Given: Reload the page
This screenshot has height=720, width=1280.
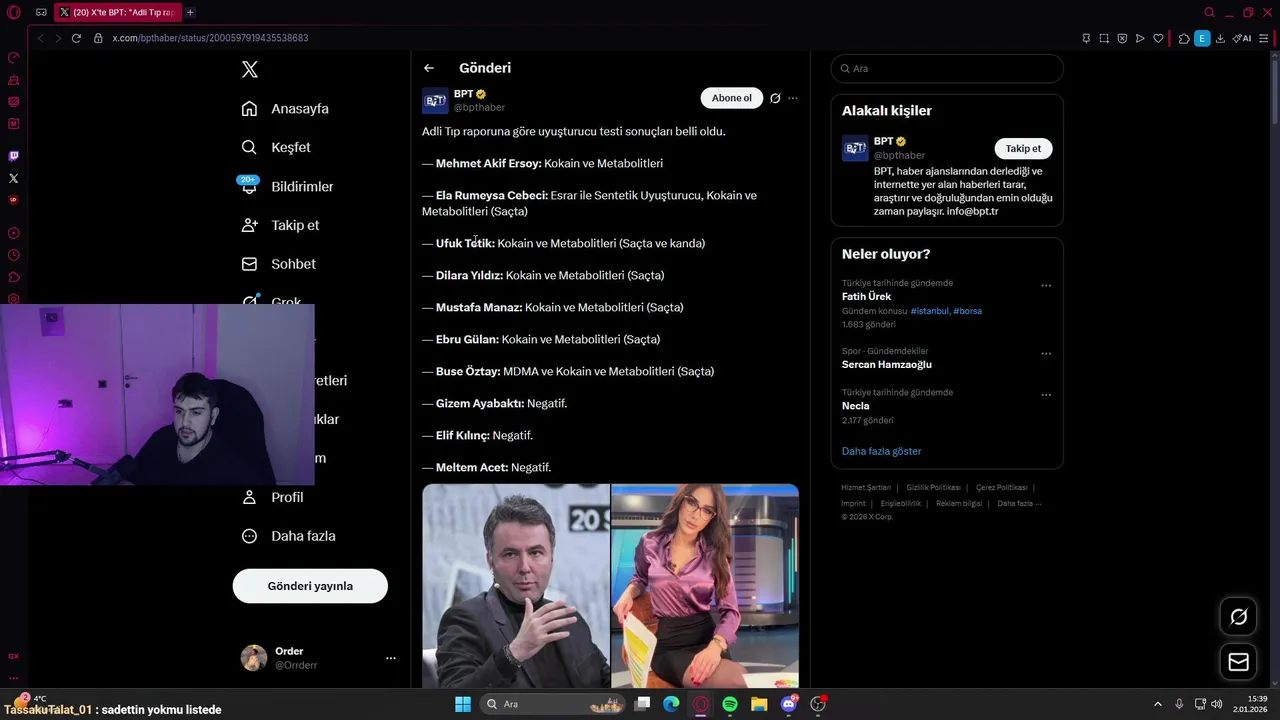Looking at the screenshot, I should 76,38.
